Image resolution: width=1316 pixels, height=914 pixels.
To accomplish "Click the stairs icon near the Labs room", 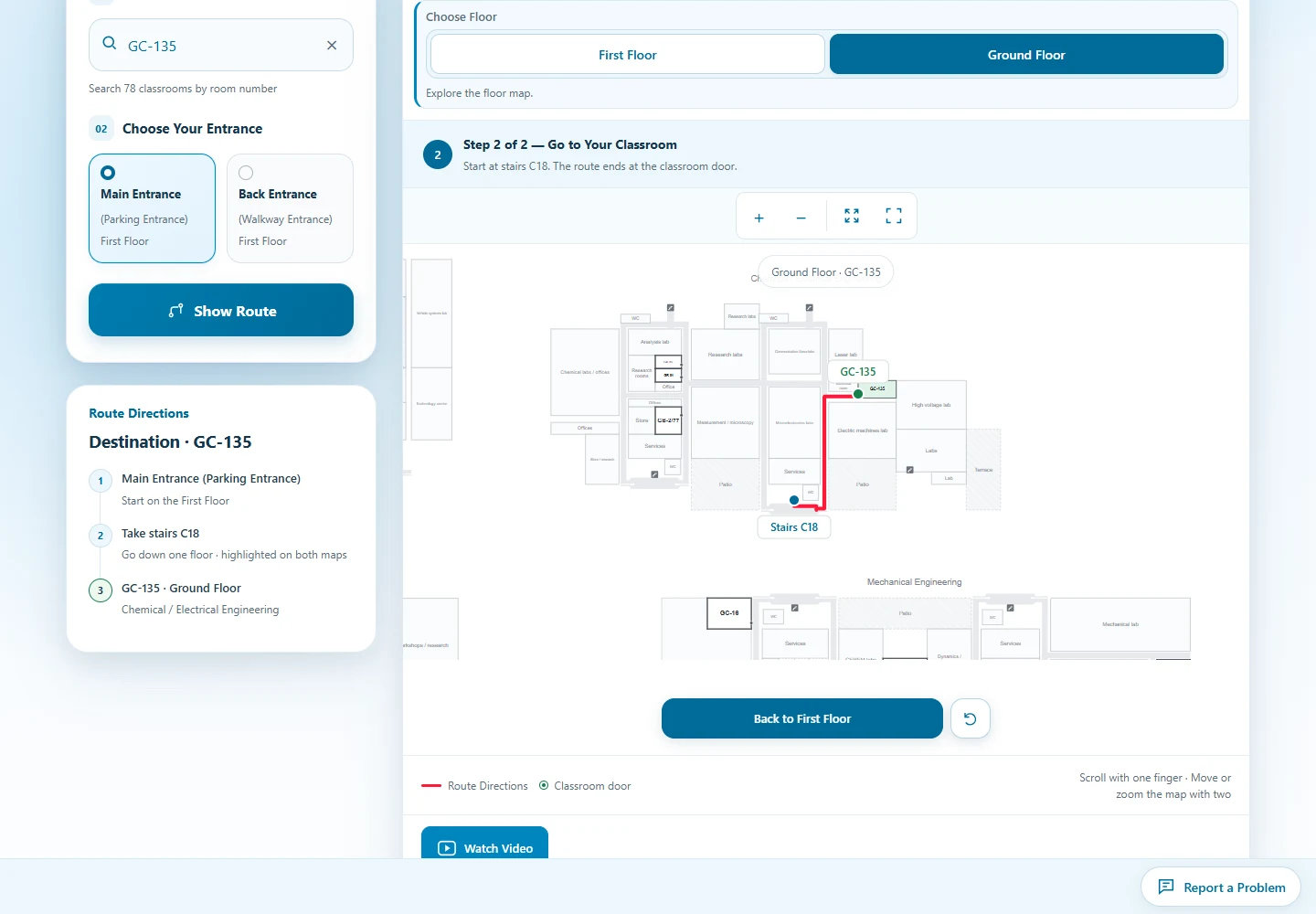I will coord(910,470).
